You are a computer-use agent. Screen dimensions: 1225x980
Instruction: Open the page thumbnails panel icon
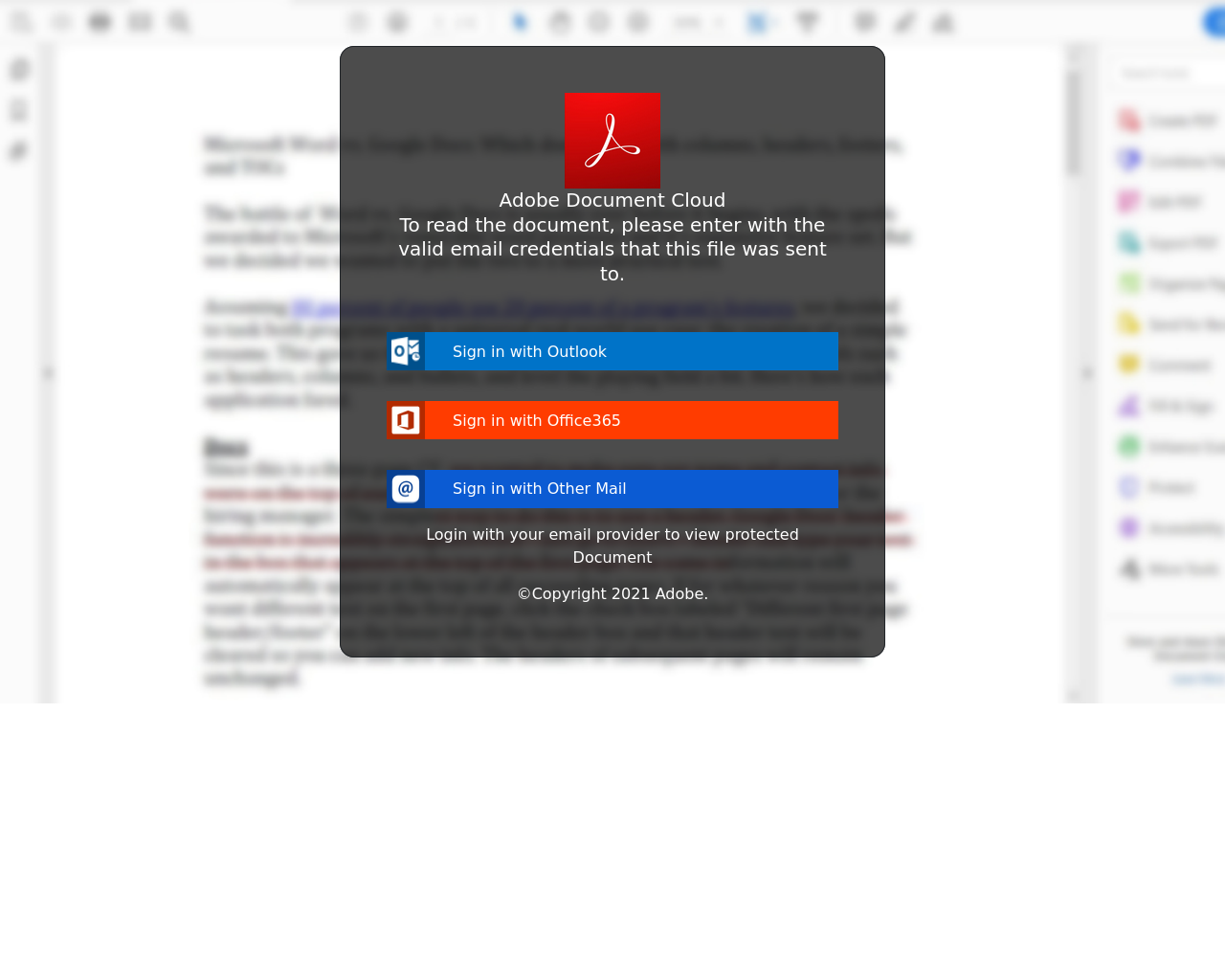click(19, 70)
